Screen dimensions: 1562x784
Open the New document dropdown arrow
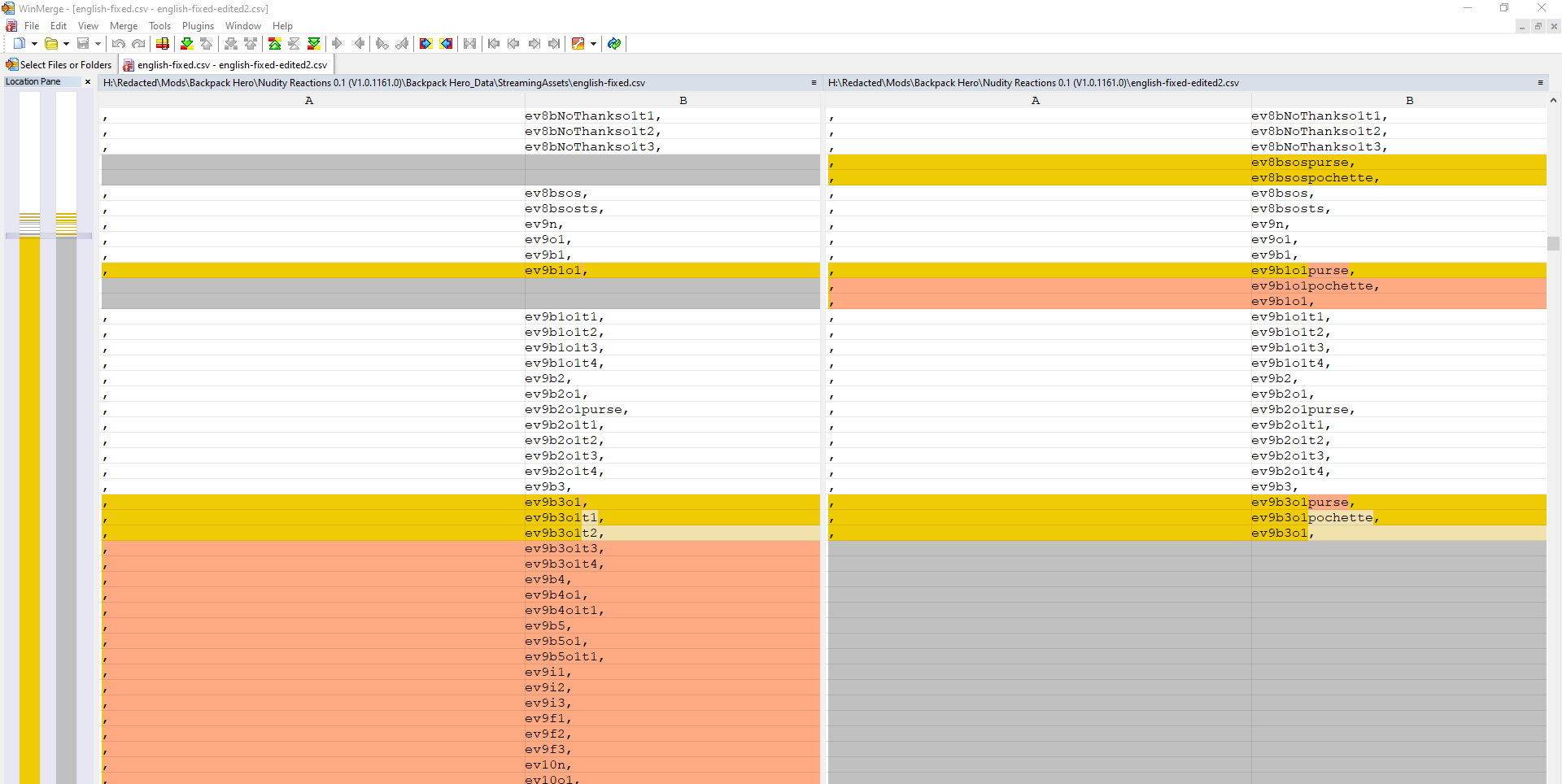point(34,44)
